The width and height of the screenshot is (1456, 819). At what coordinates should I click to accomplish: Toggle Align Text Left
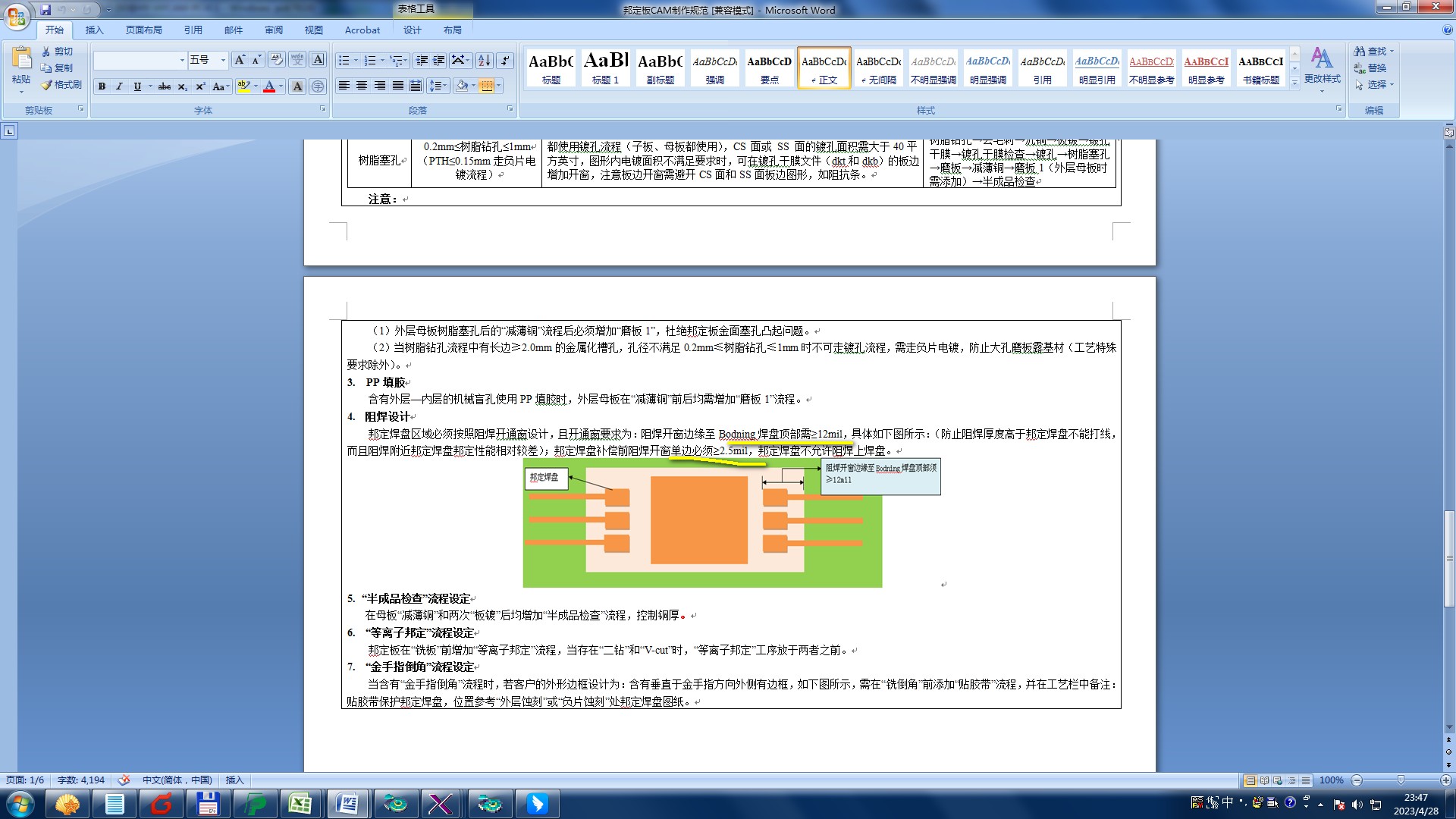344,86
